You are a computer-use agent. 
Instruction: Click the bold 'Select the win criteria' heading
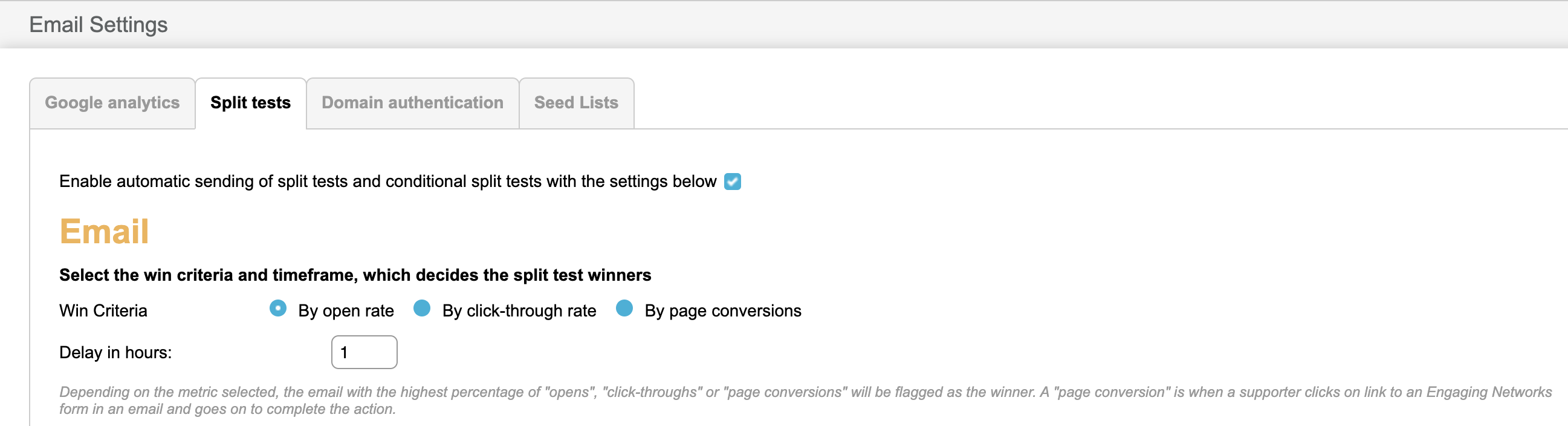(355, 275)
